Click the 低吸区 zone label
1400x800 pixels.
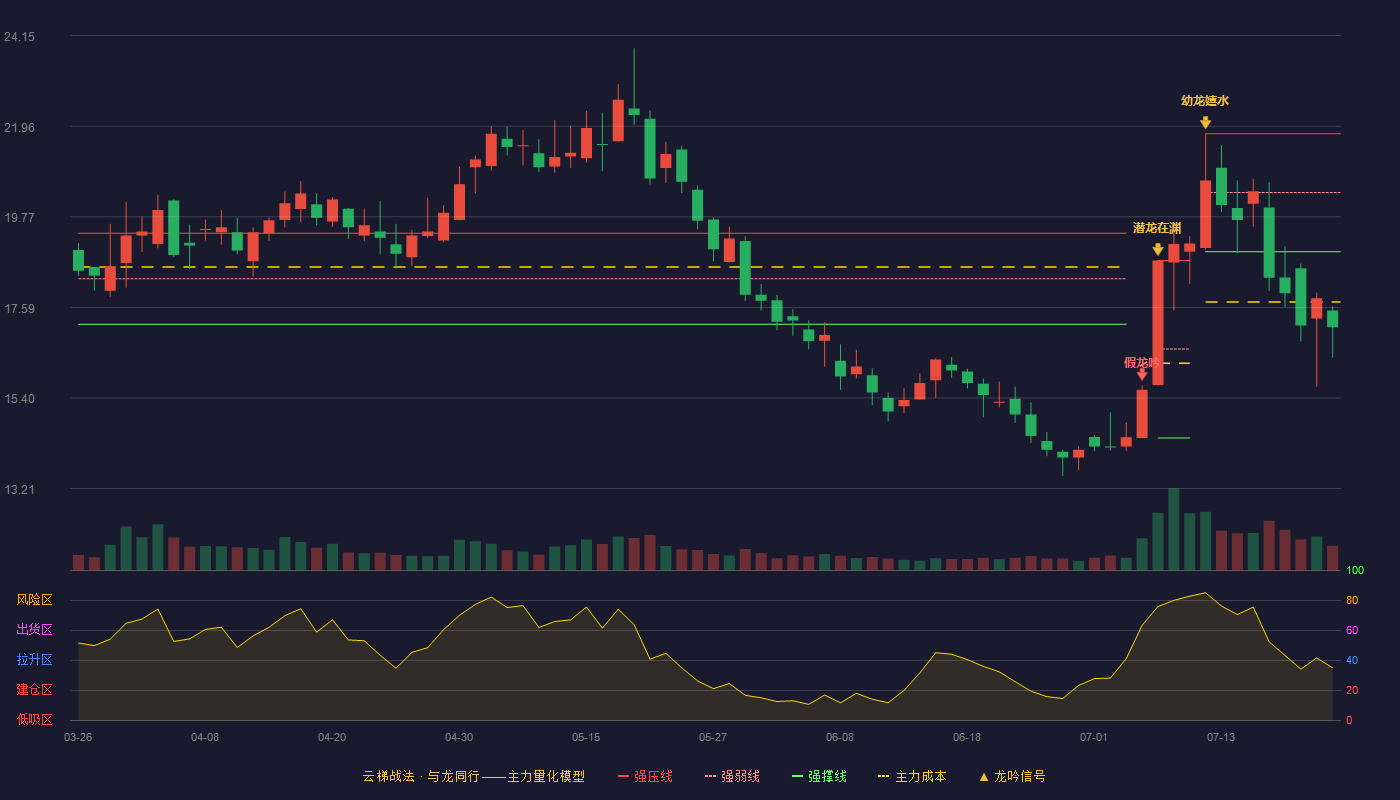34,720
